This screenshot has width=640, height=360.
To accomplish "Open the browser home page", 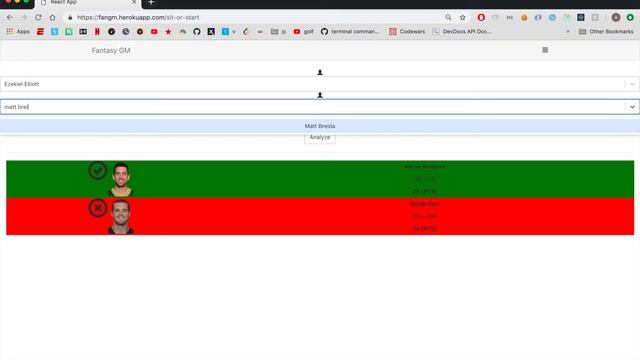I will (52, 18).
